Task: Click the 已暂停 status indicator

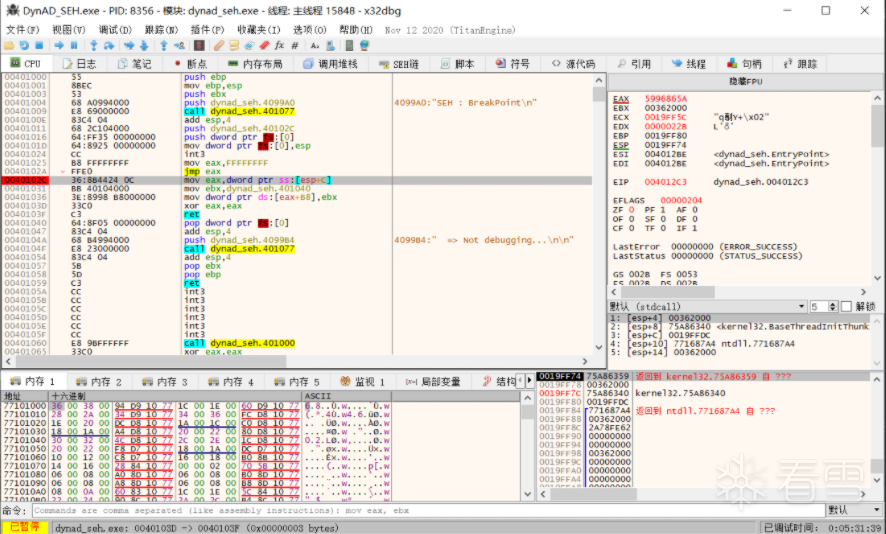Action: (24, 527)
